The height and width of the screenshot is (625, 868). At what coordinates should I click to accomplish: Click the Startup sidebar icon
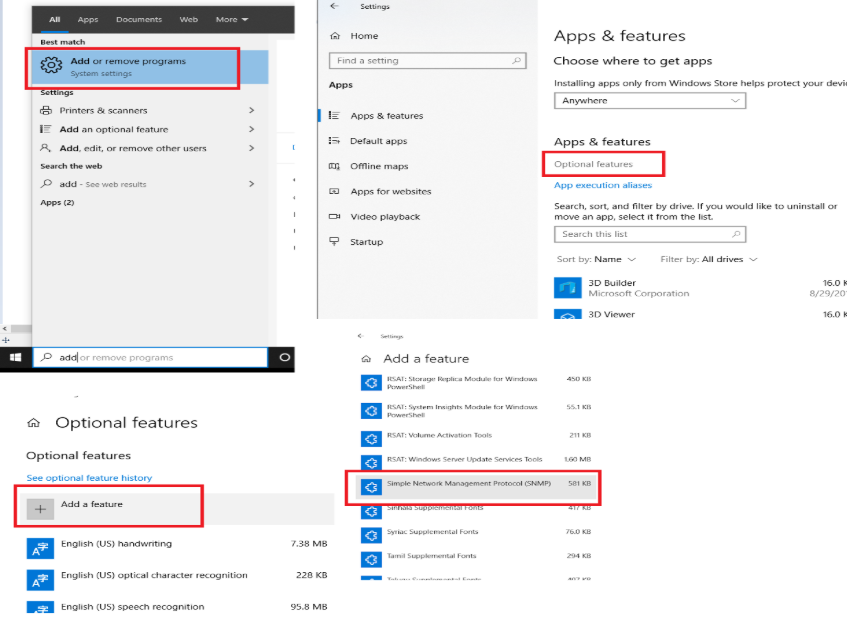(x=334, y=241)
